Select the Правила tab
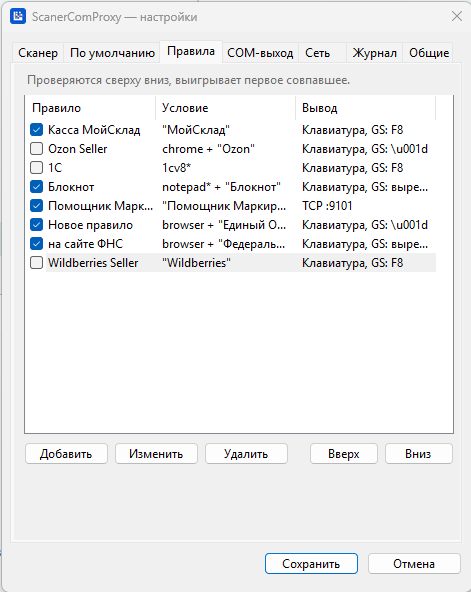The image size is (471, 592). pos(191,51)
